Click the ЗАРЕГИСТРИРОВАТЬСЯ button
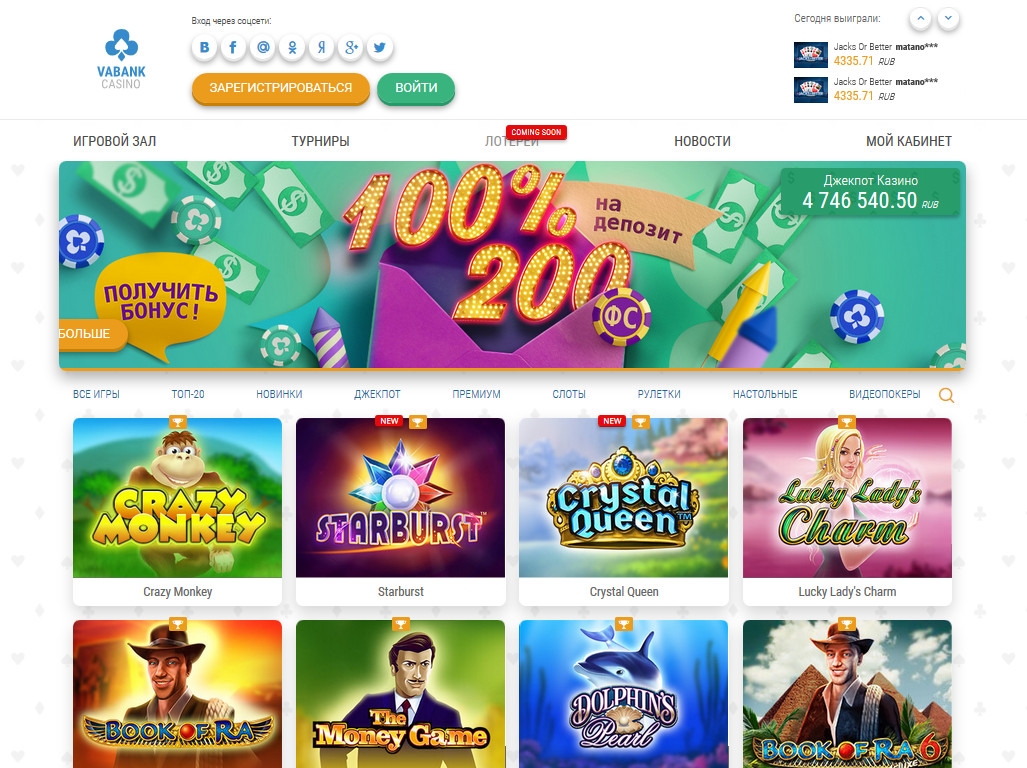 [281, 88]
